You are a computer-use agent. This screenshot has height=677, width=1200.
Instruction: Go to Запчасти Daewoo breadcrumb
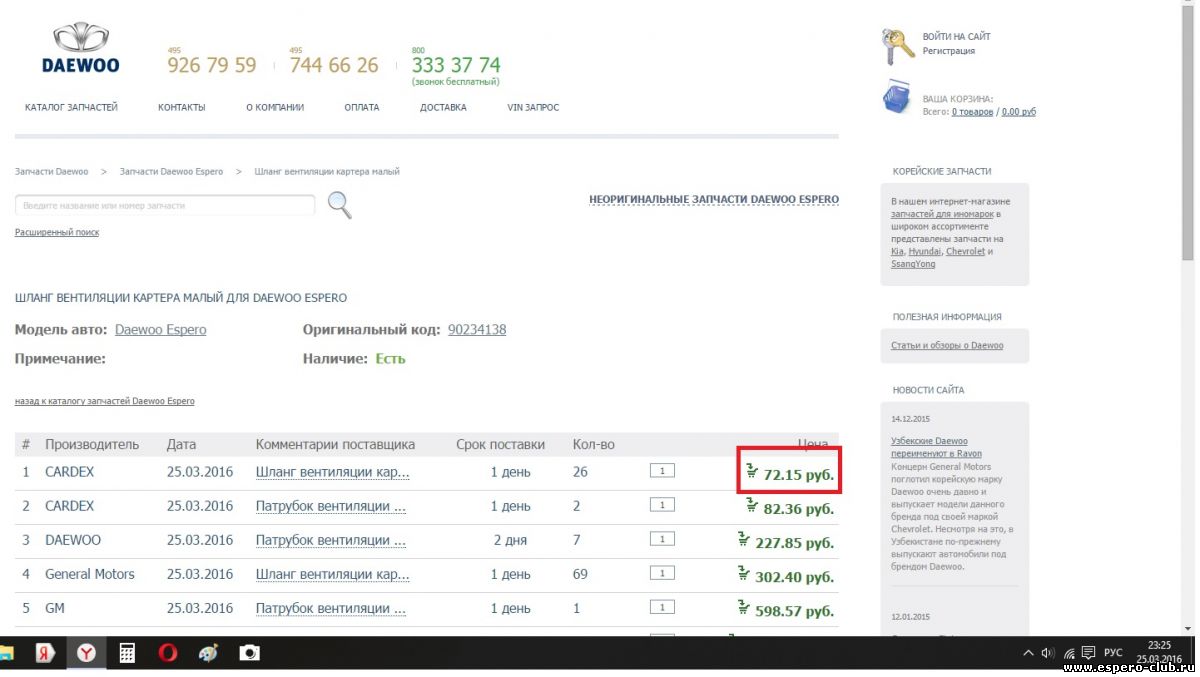[x=52, y=172]
